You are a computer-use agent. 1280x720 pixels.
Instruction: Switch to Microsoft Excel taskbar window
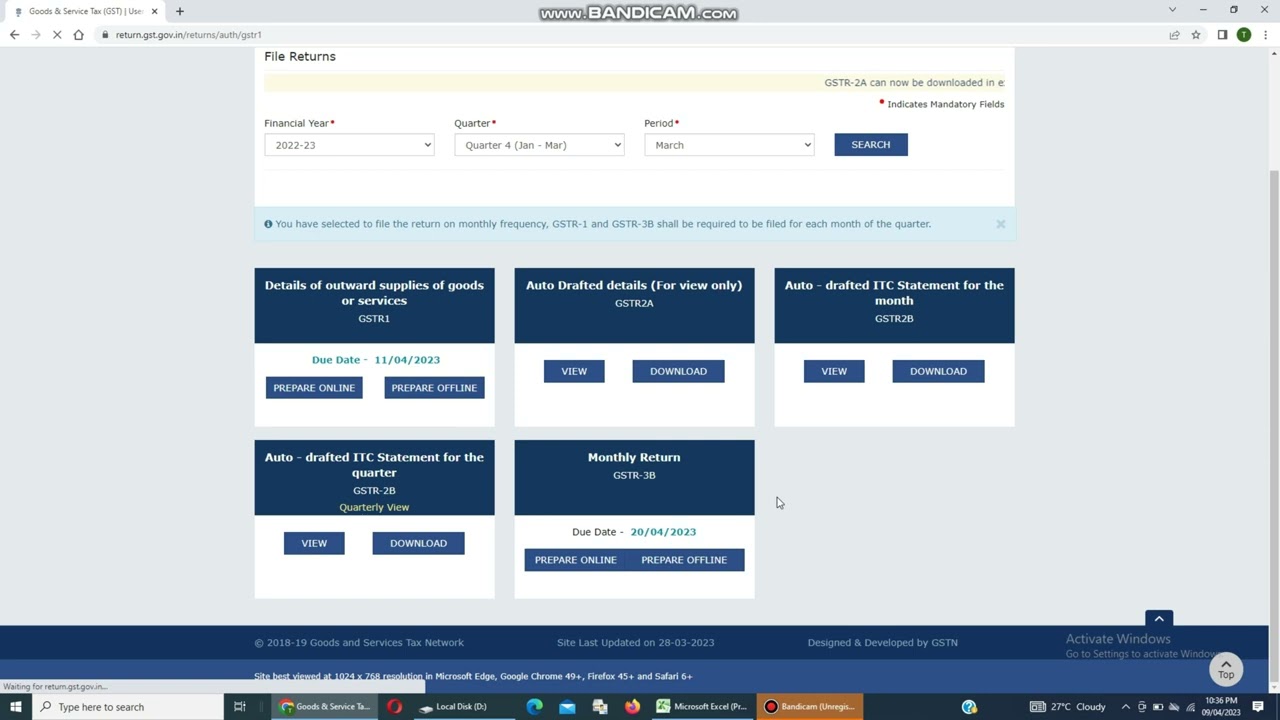click(x=702, y=707)
